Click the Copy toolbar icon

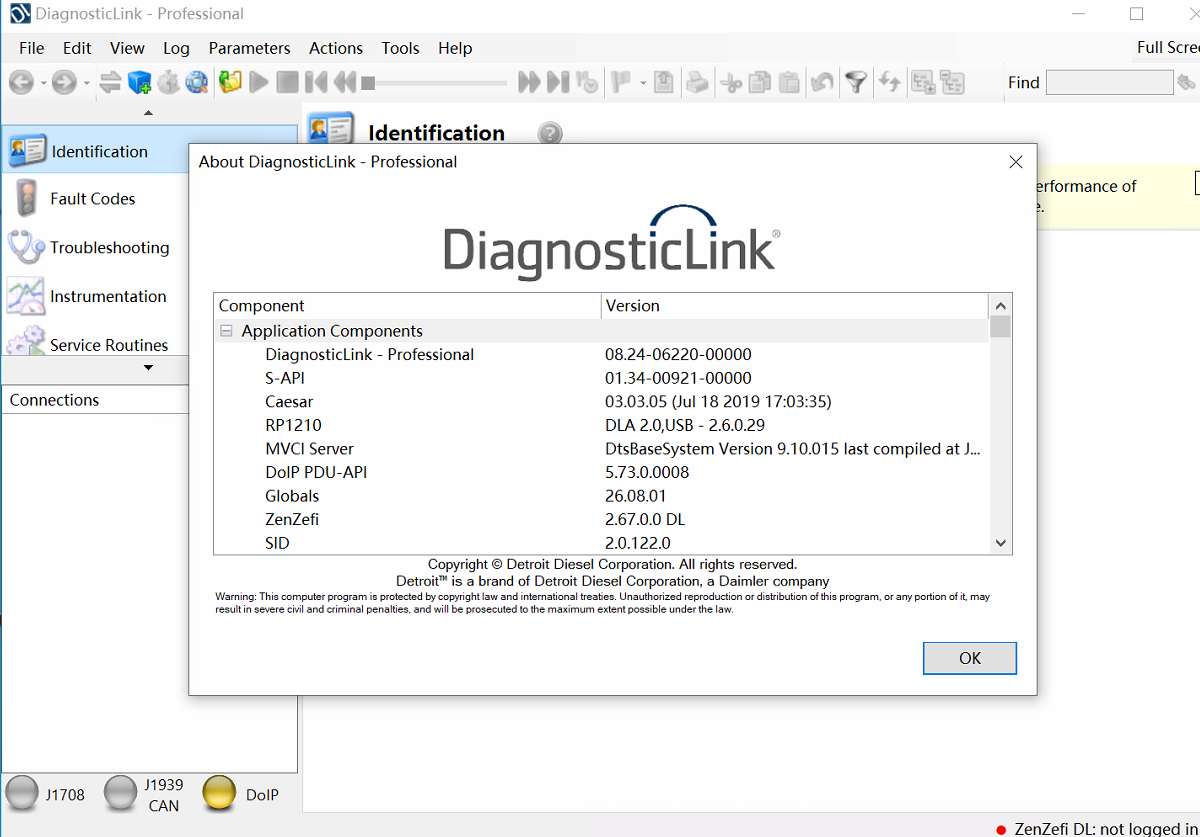point(760,82)
